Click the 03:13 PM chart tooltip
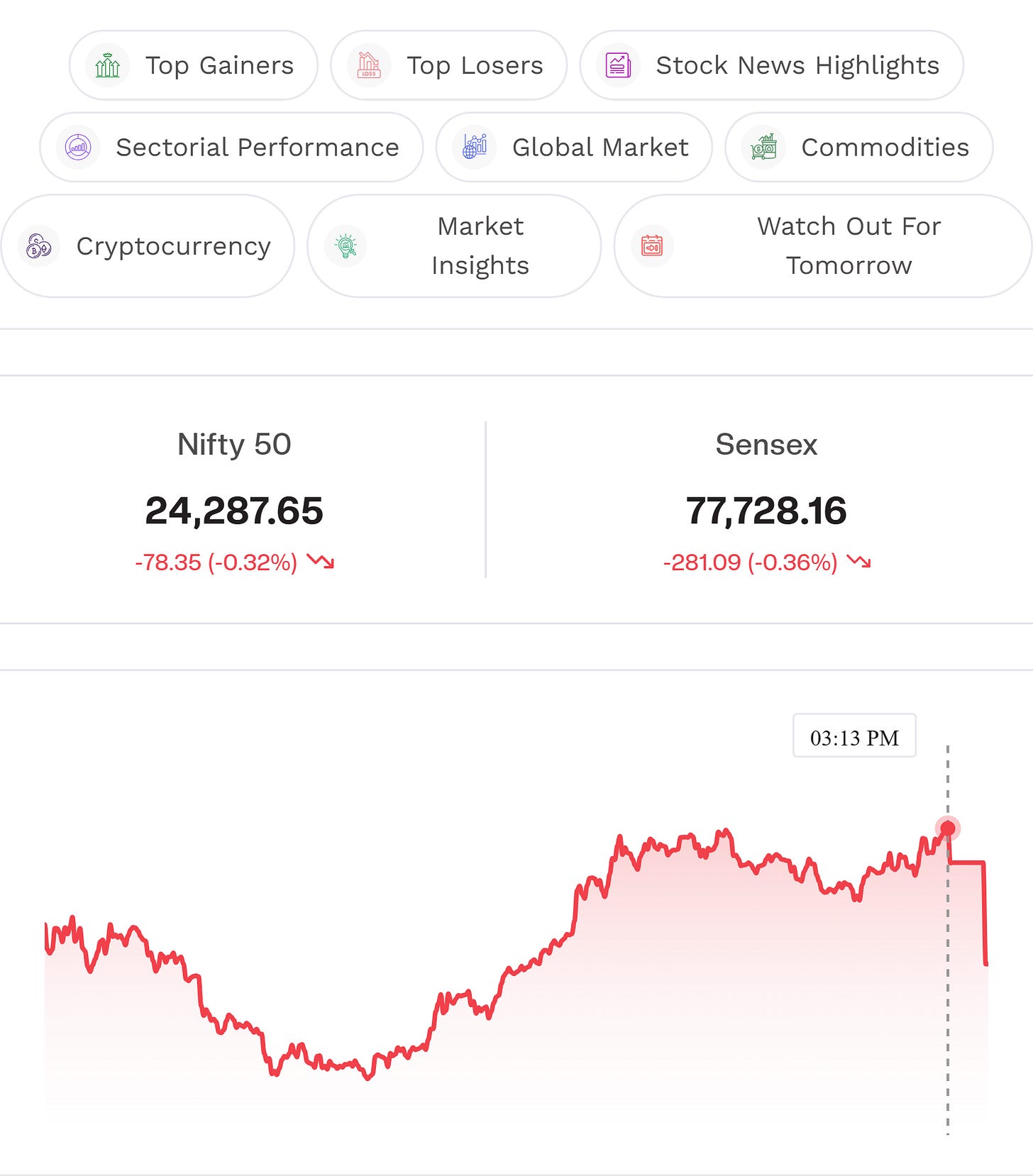 tap(854, 736)
